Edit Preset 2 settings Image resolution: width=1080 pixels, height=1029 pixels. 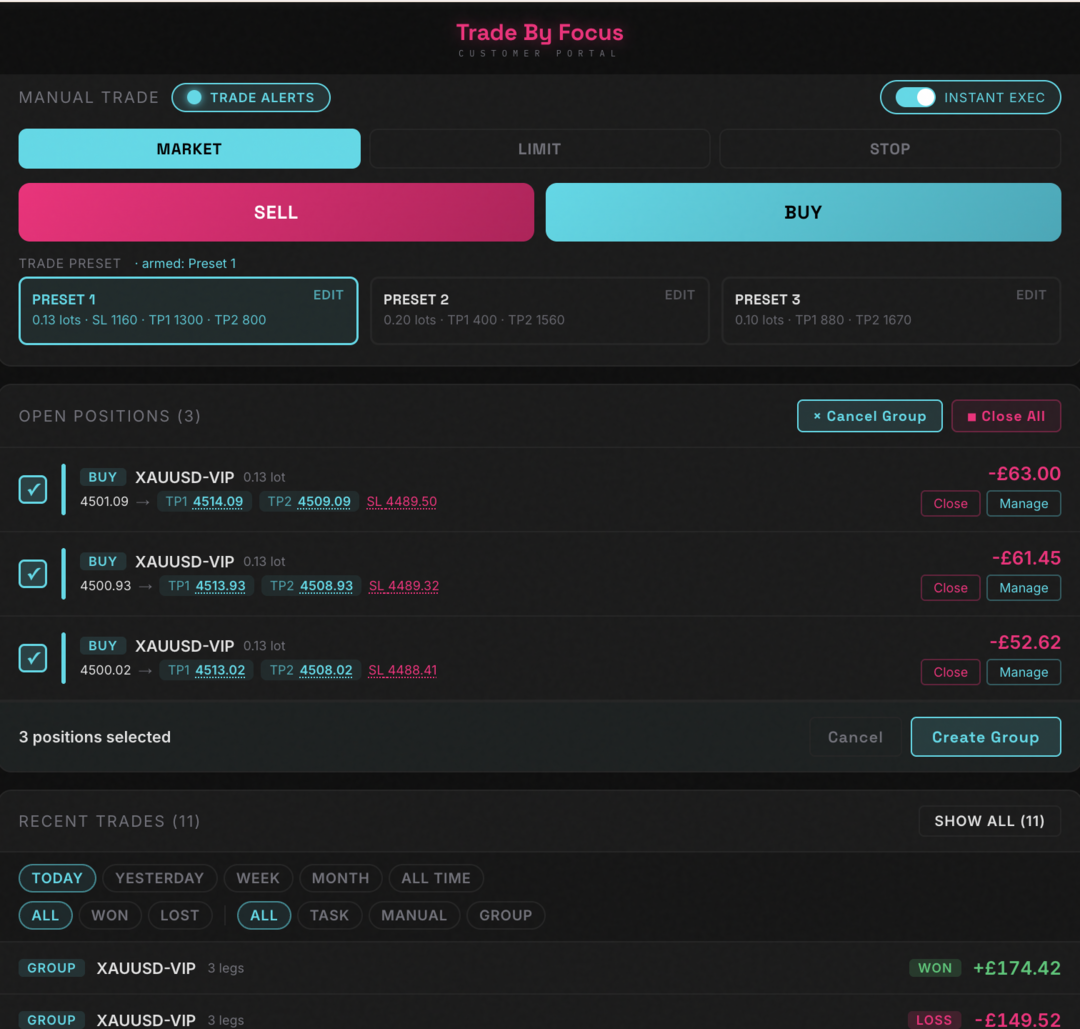(x=679, y=295)
